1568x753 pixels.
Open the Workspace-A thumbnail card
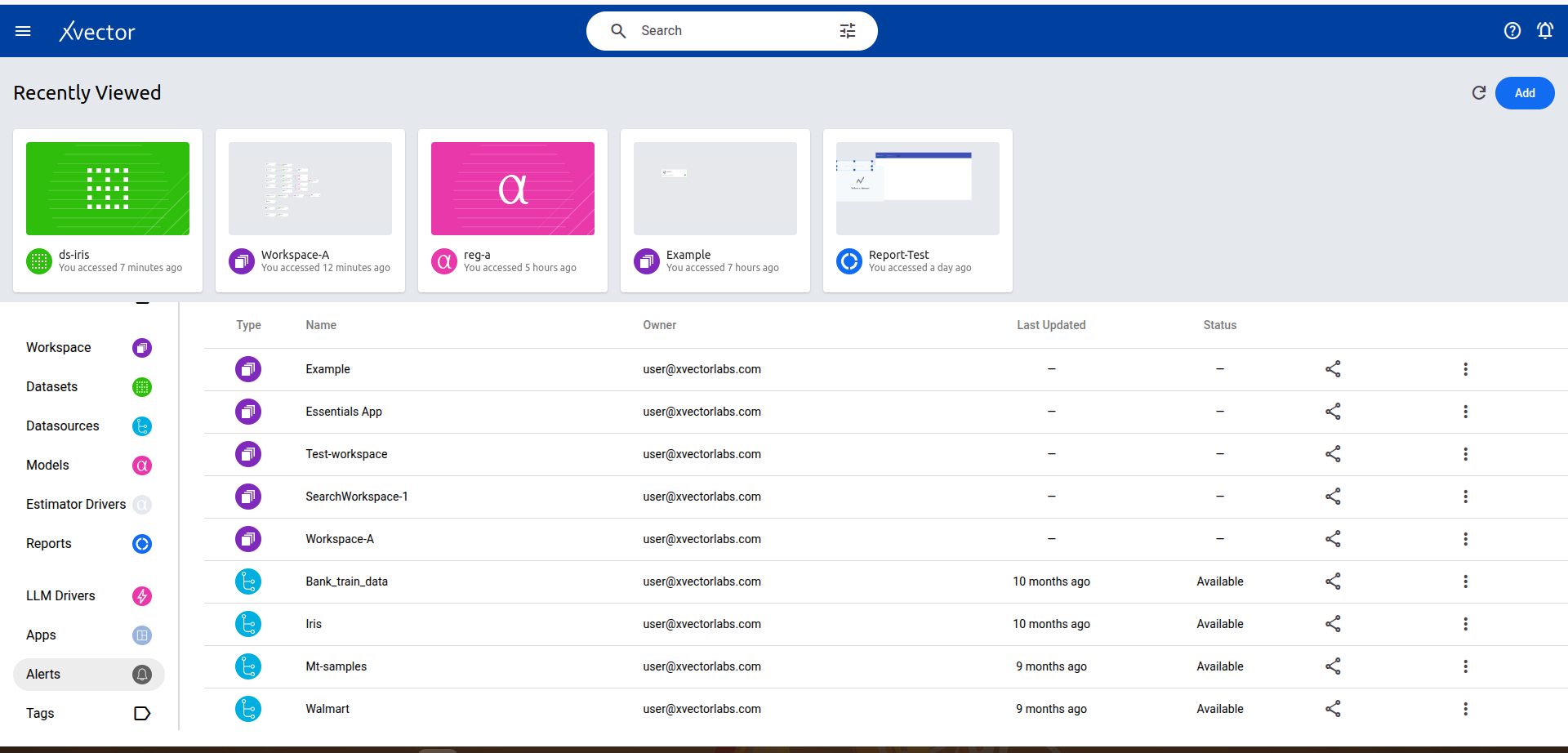(x=310, y=211)
